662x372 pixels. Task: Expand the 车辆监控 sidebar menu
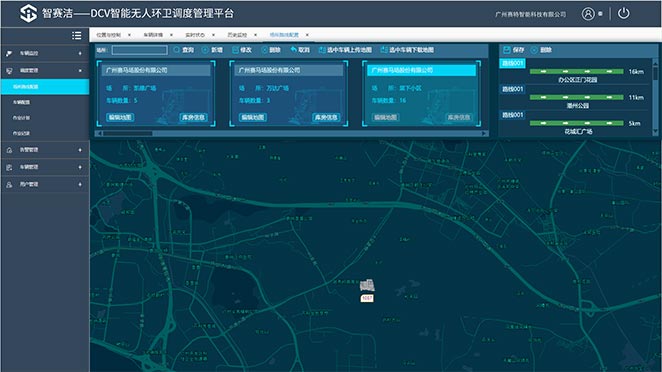pos(45,53)
